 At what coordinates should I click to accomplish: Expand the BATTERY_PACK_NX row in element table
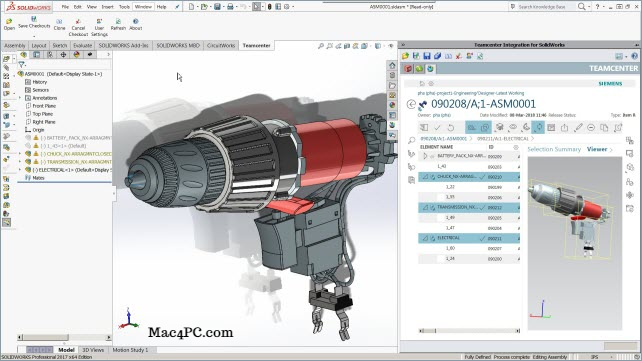tap(425, 156)
